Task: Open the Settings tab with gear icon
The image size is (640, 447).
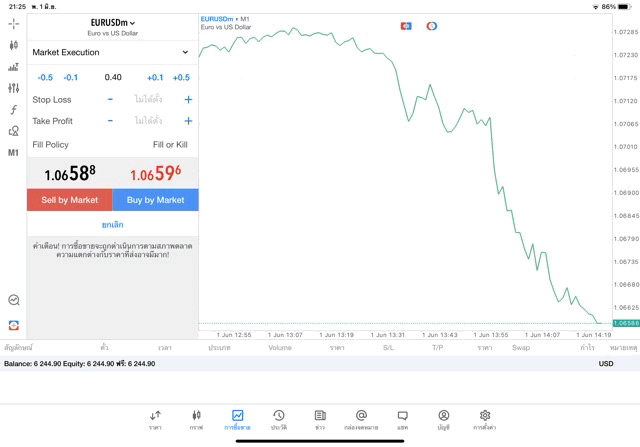Action: click(x=485, y=420)
